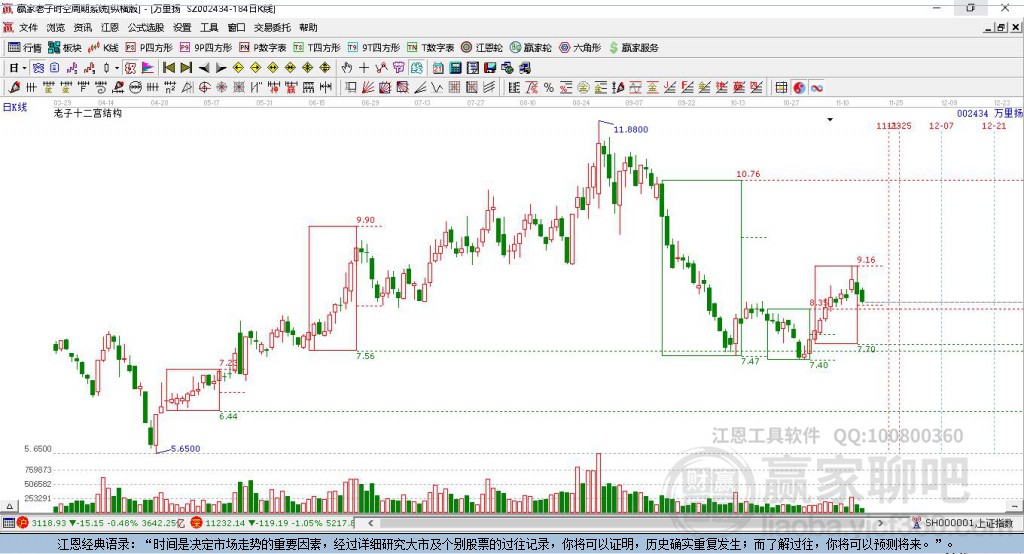Click the rectangle drawing tool icon

click(351, 88)
